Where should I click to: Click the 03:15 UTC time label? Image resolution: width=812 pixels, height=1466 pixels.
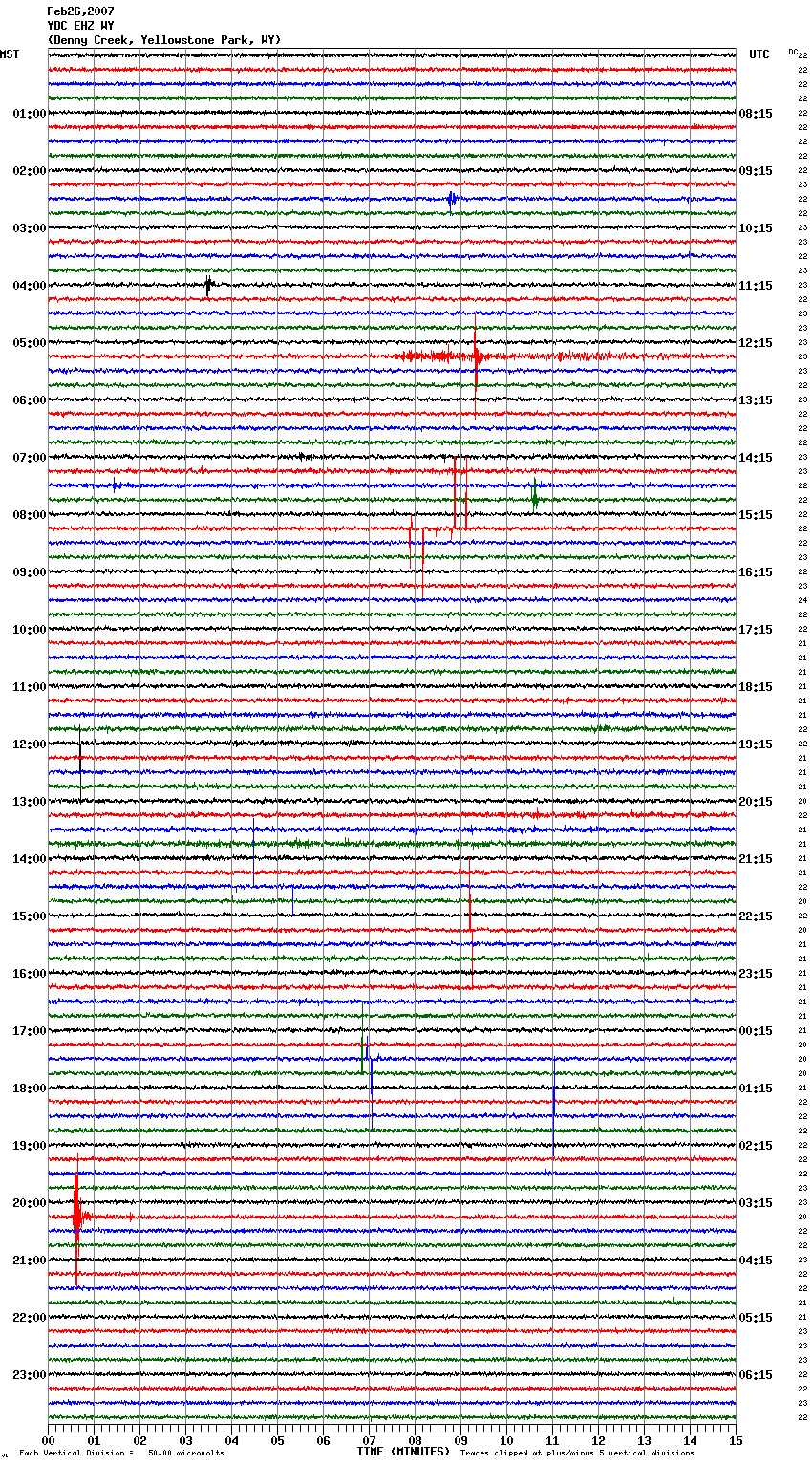point(756,1203)
